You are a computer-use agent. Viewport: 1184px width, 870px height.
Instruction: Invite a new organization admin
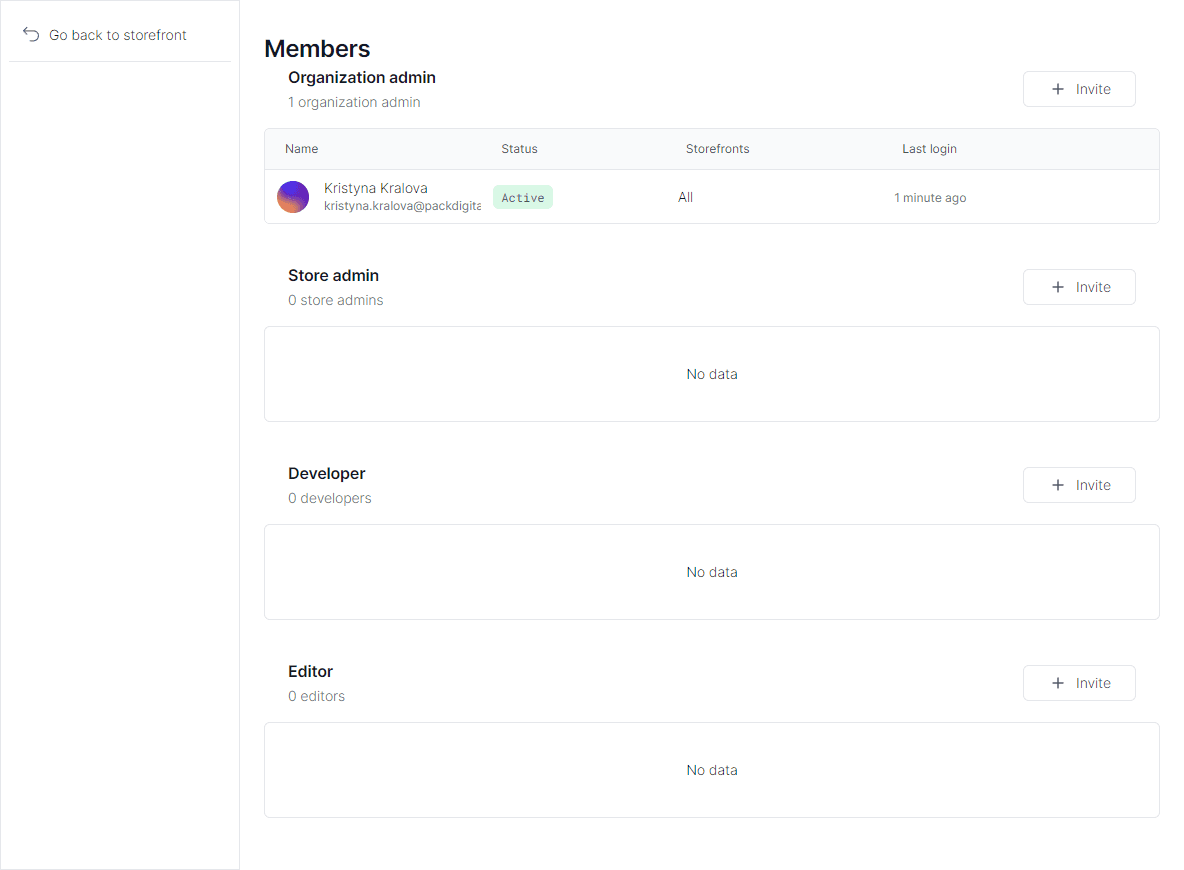[x=1079, y=89]
